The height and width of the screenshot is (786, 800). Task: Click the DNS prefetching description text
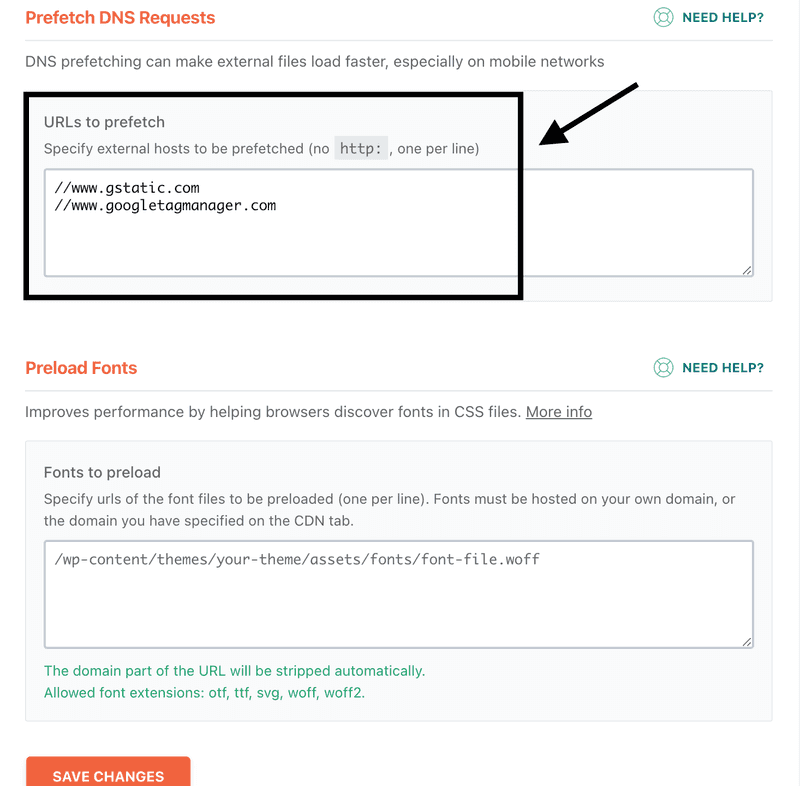coord(314,62)
